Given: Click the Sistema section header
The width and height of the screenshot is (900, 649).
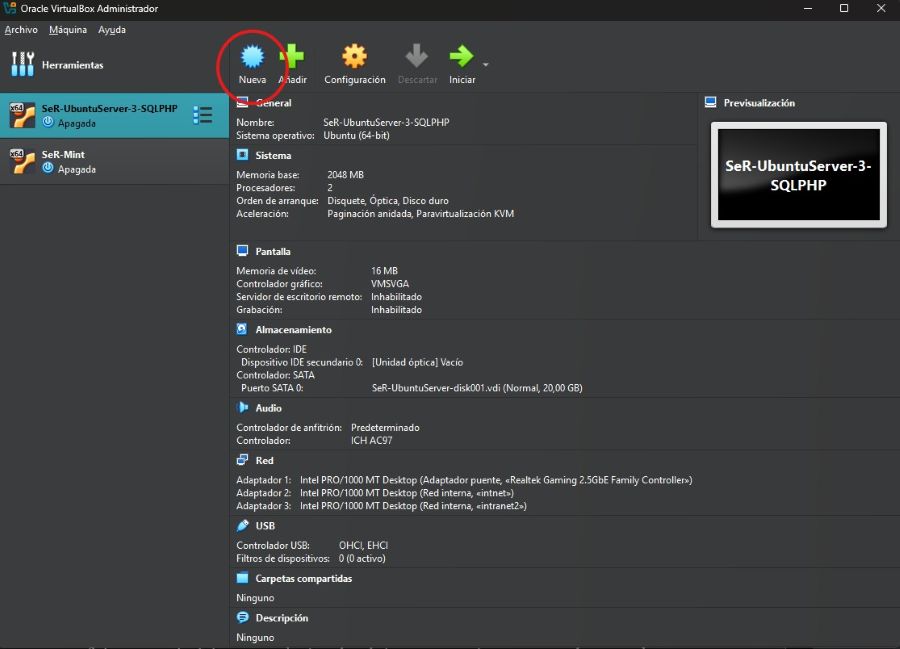Looking at the screenshot, I should [273, 156].
